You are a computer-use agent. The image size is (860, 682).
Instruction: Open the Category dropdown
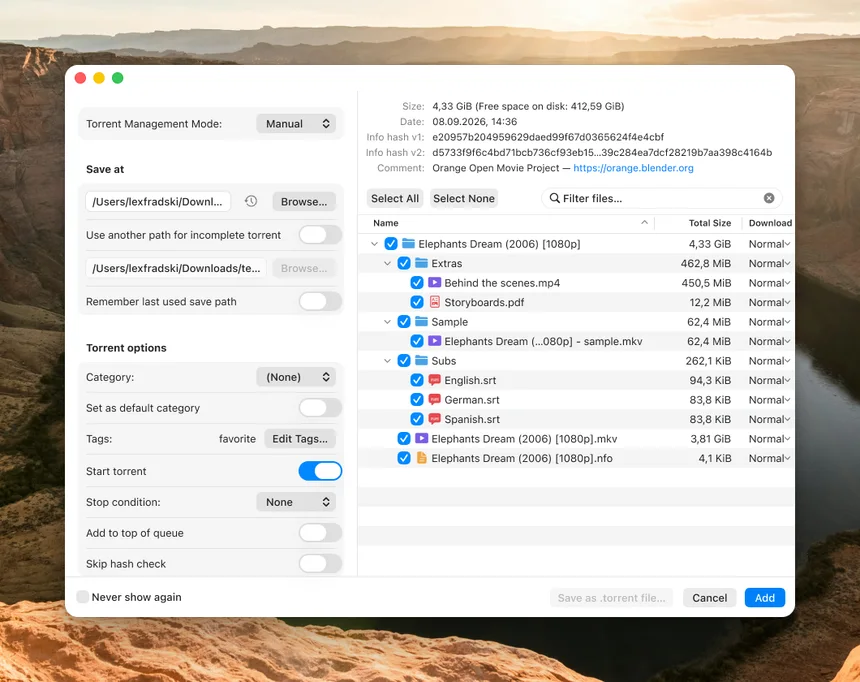pos(297,377)
